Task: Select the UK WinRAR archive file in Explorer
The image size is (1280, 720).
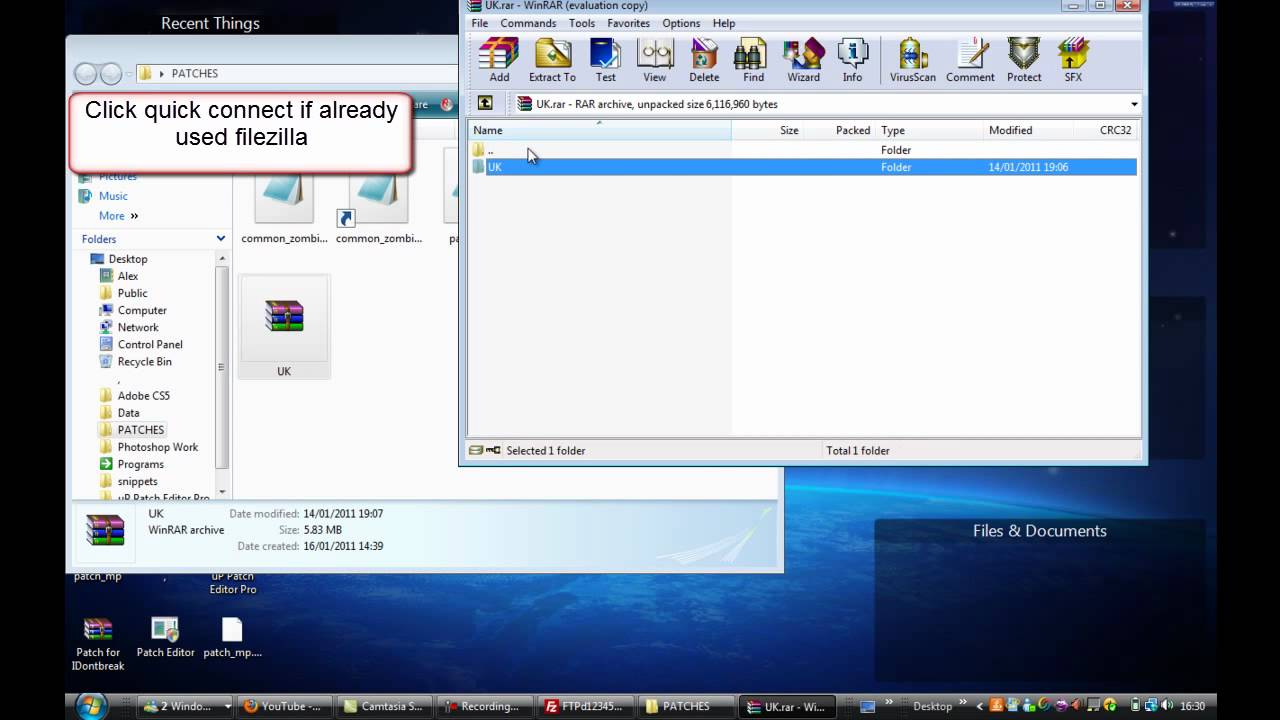Action: 284,327
